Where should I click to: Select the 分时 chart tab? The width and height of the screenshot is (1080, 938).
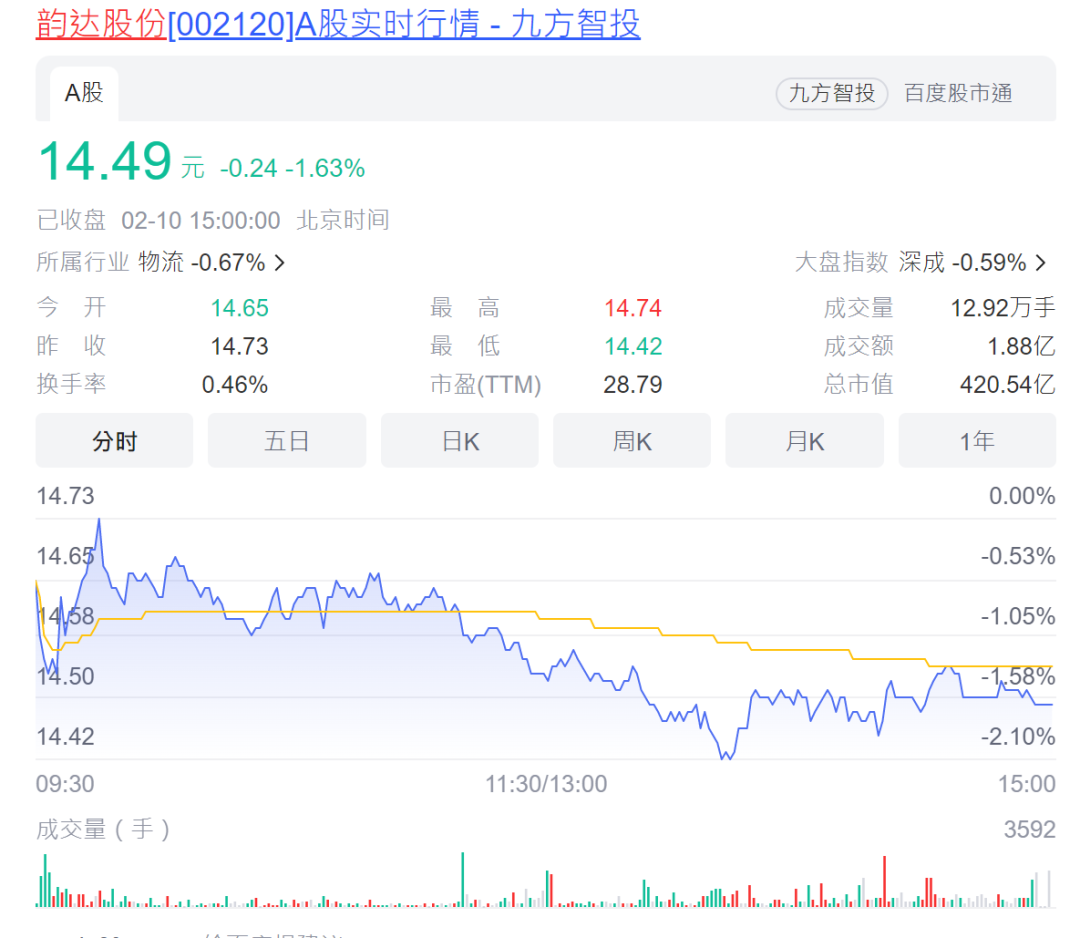[x=114, y=441]
